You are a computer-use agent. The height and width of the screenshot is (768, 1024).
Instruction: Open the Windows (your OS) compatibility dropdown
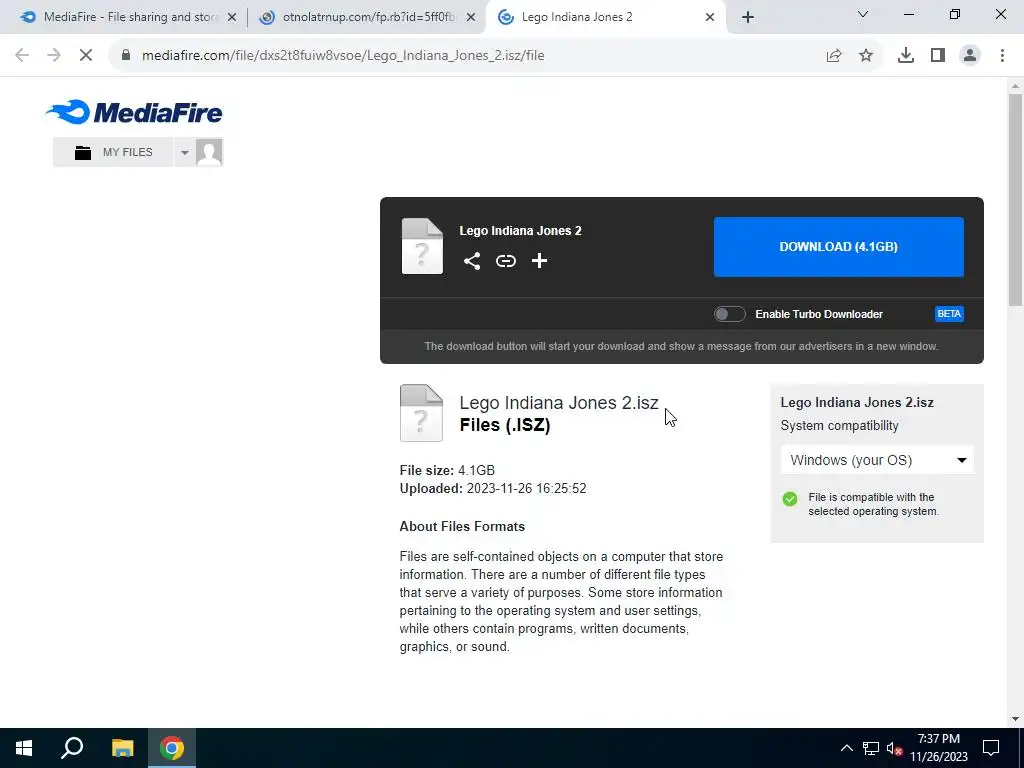pyautogui.click(x=877, y=460)
